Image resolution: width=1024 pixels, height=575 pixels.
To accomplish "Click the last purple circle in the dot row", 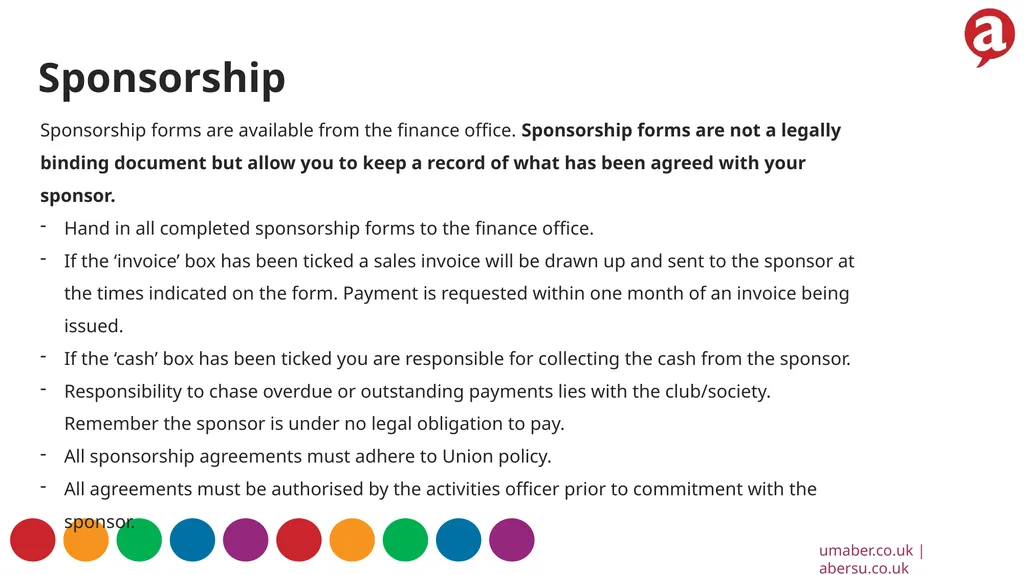I will (512, 540).
